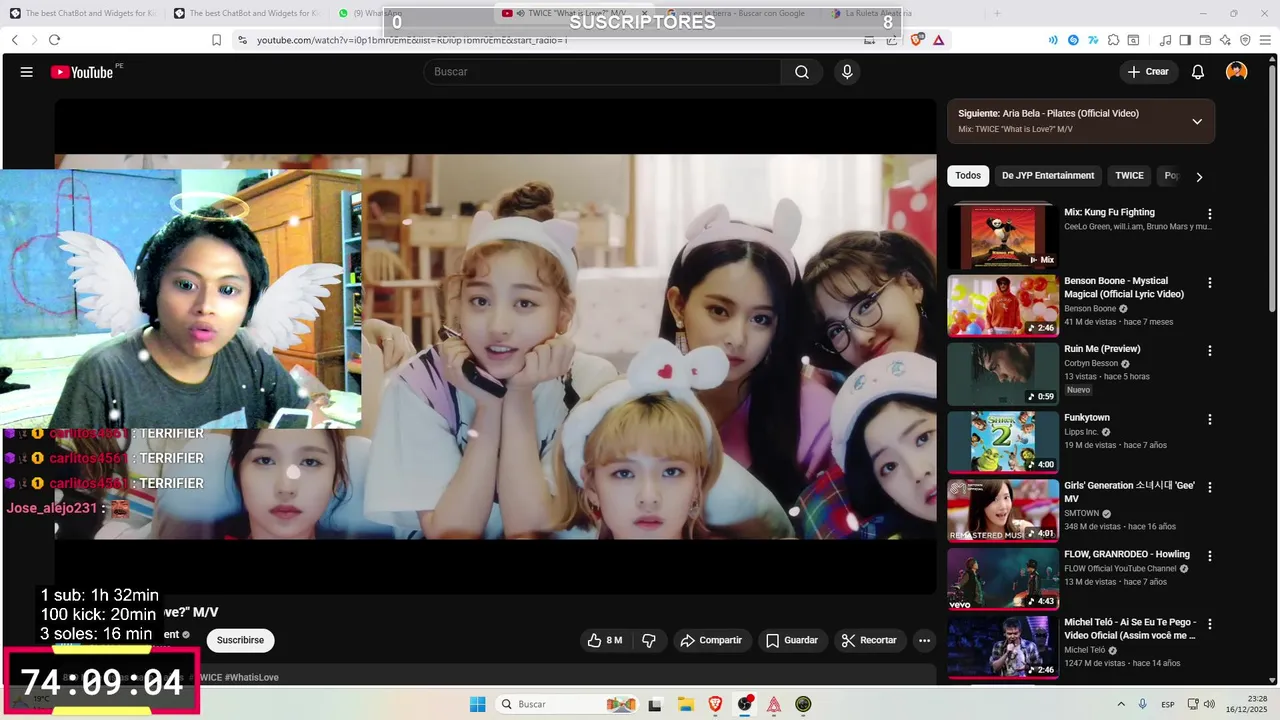
Task: Open more options for Benson Boone Mystical Magical
Action: 1209,283
